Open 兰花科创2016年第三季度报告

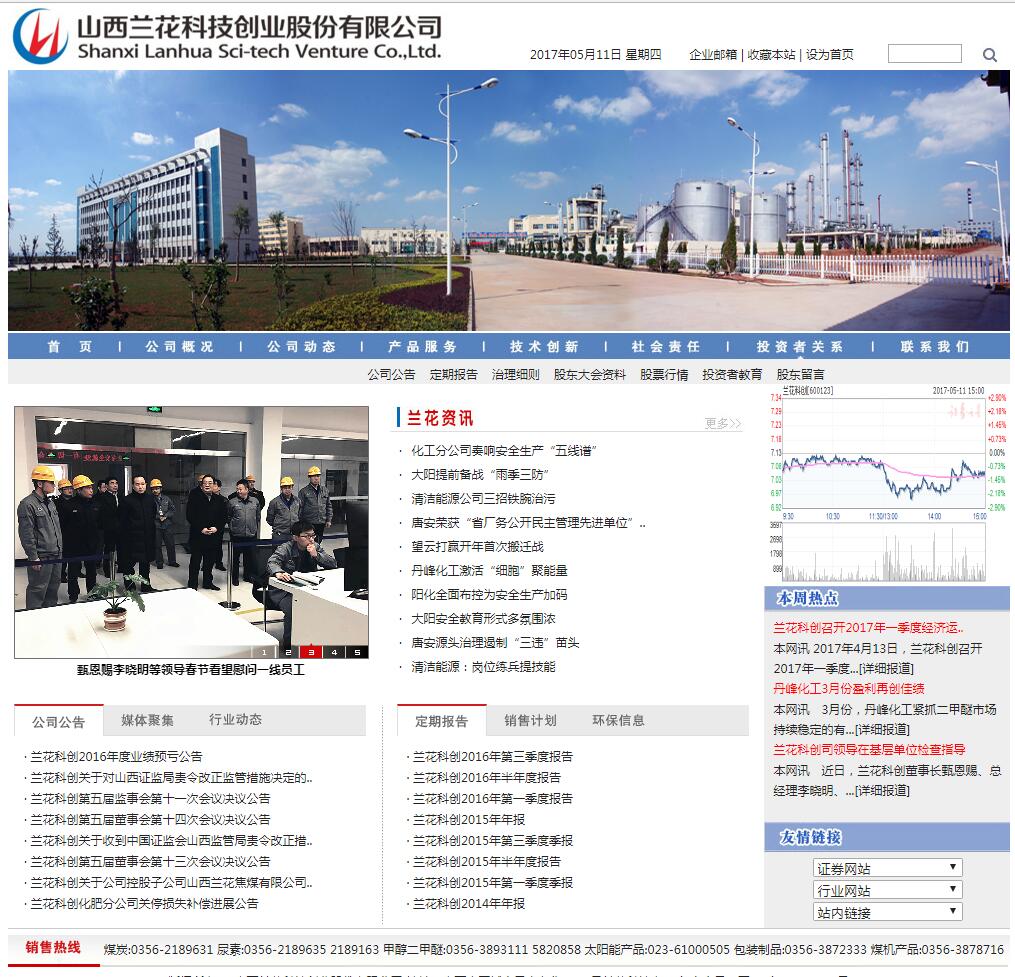click(493, 756)
